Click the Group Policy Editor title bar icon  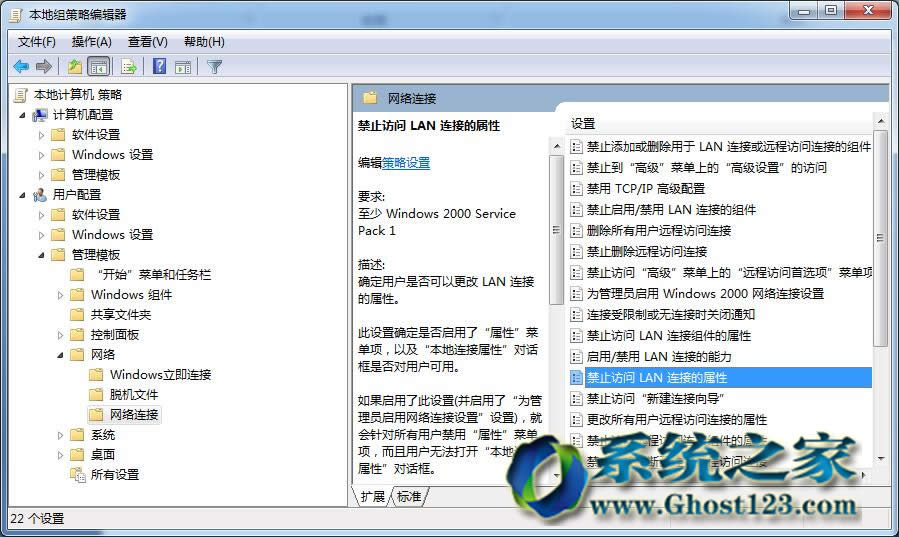click(15, 15)
